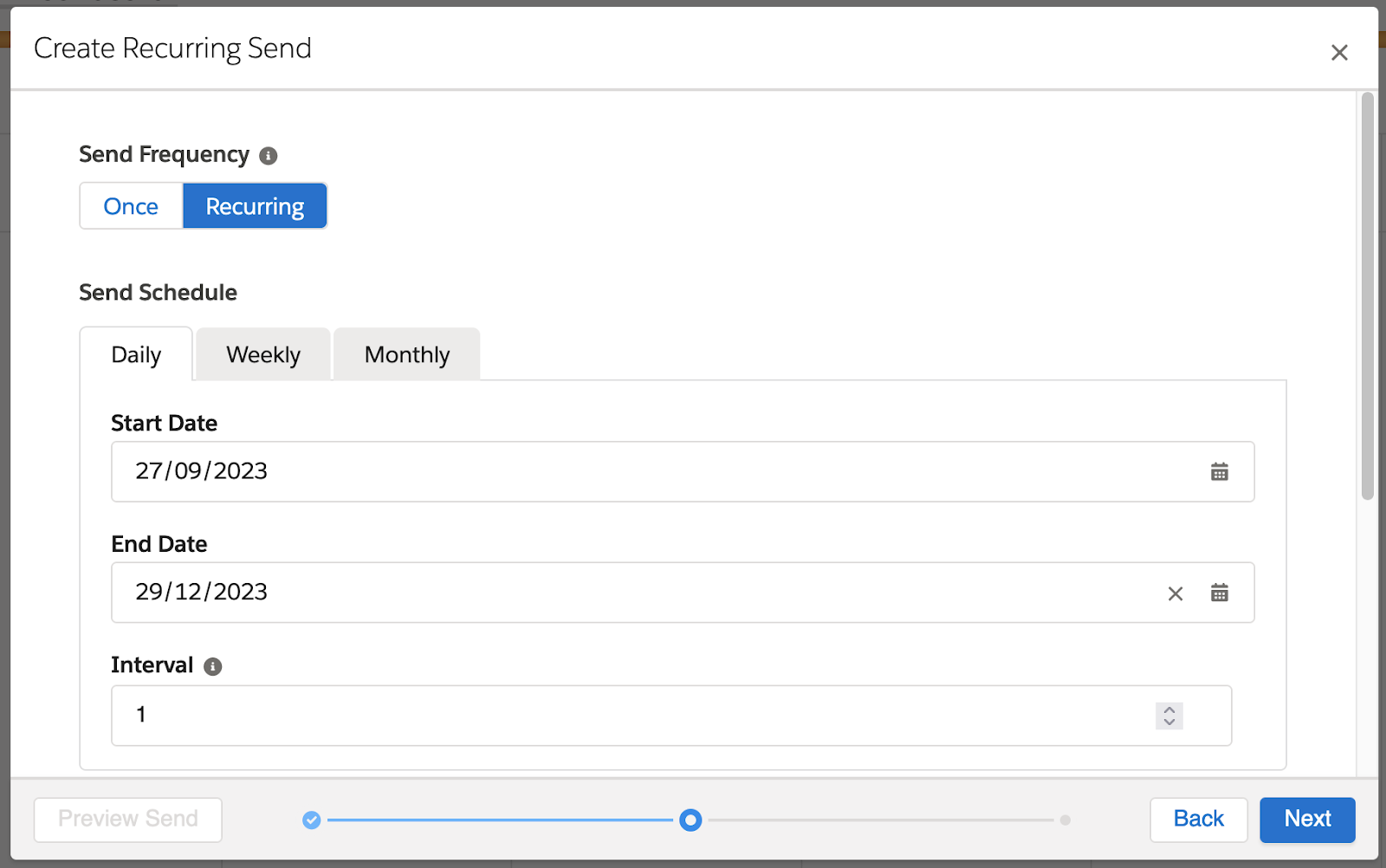Go Back to the previous step

click(x=1198, y=819)
